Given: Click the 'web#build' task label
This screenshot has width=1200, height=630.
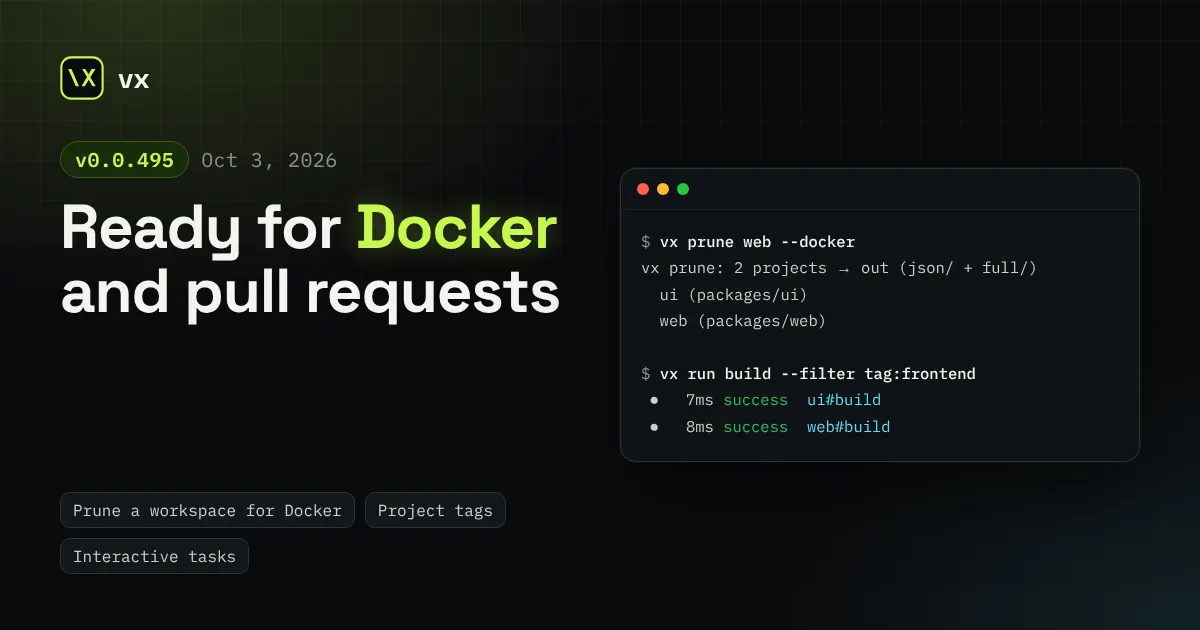Looking at the screenshot, I should click(848, 427).
